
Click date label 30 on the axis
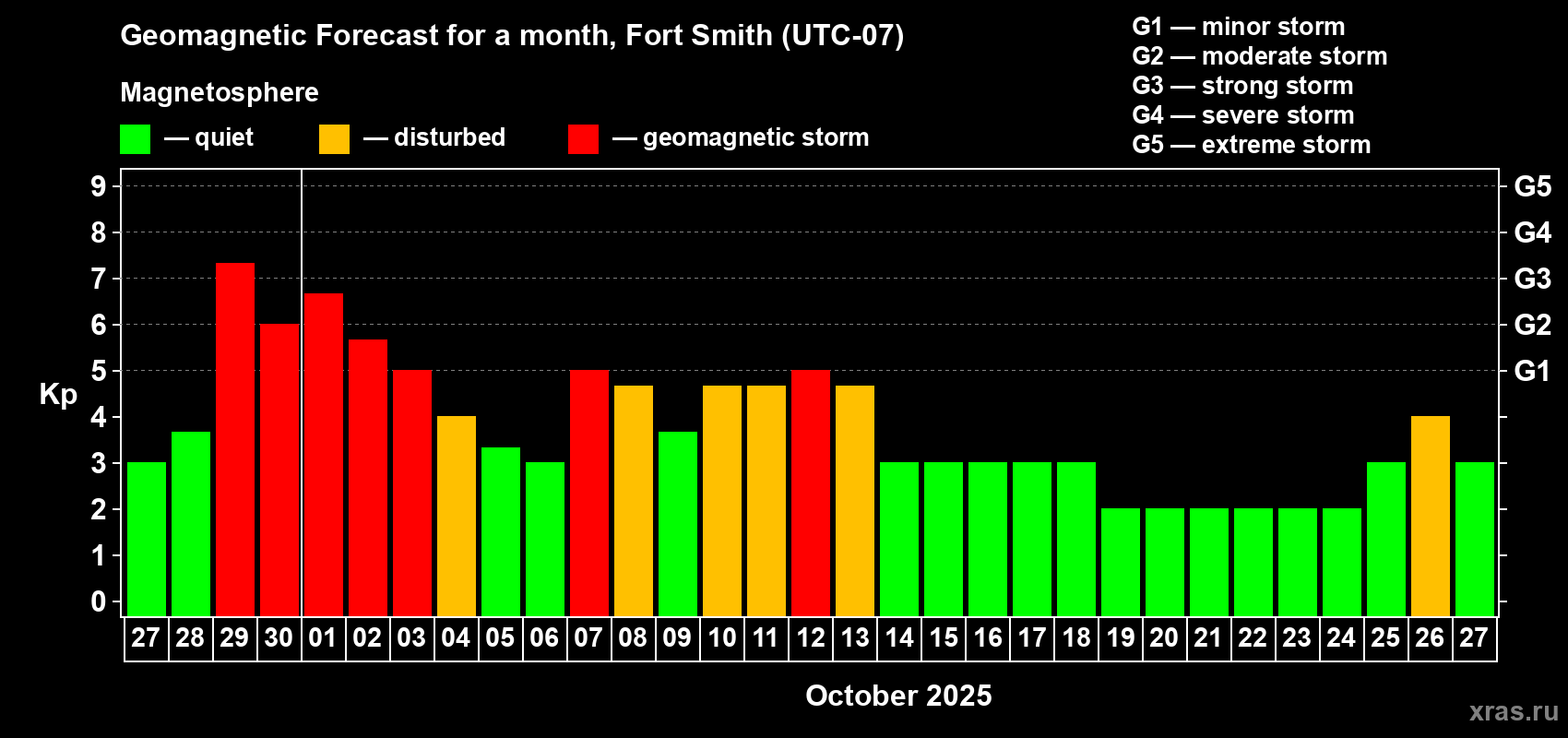(x=279, y=637)
